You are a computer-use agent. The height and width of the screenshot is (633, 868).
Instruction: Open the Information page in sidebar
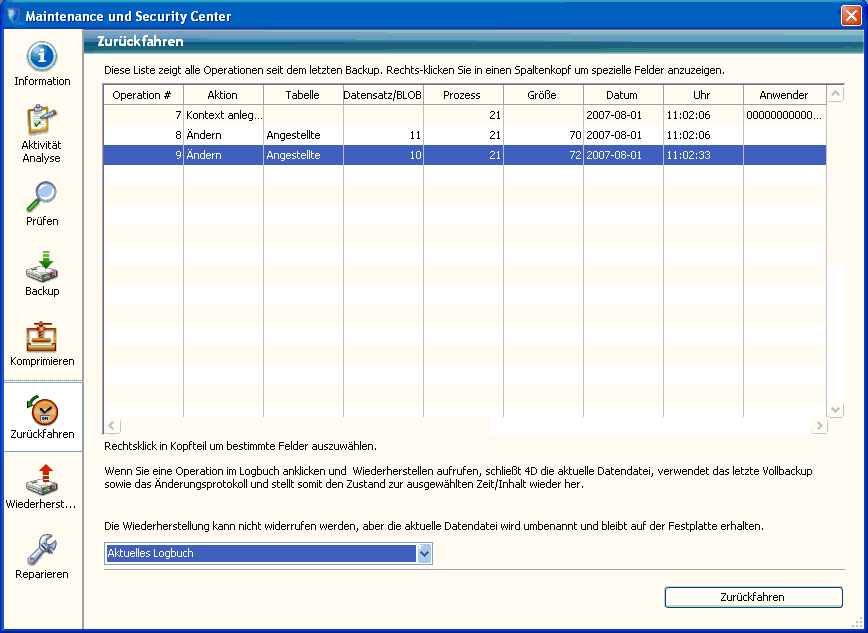click(x=42, y=62)
